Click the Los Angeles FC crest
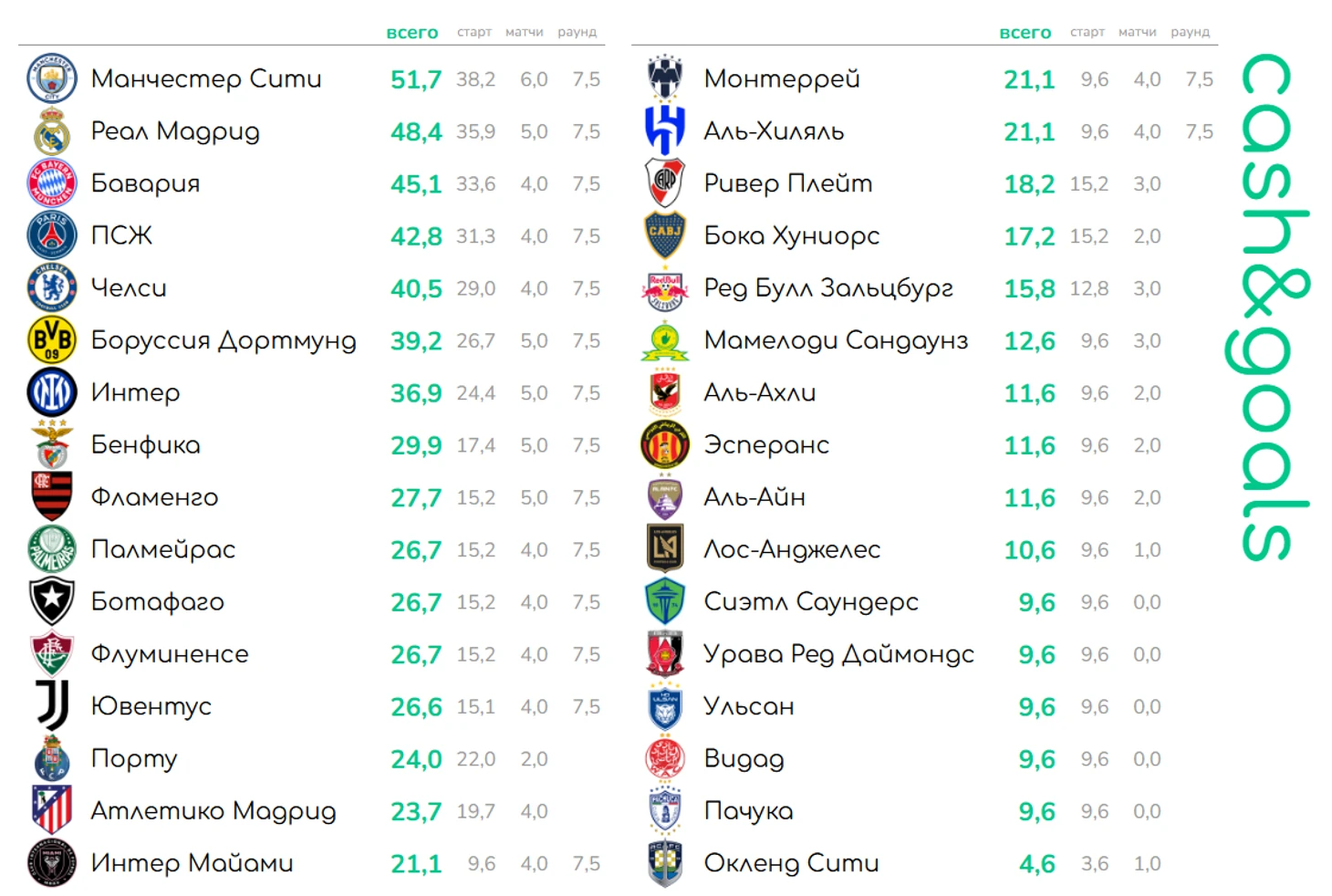 click(x=665, y=548)
